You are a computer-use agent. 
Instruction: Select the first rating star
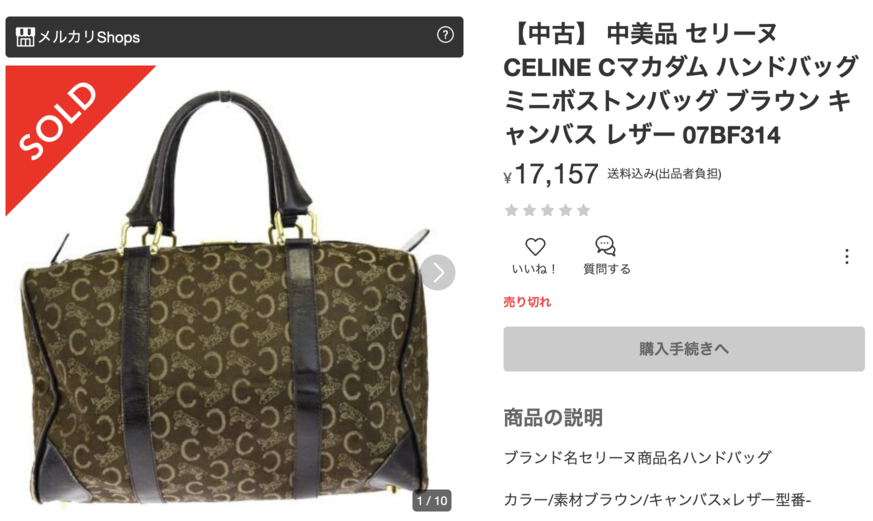(x=511, y=210)
